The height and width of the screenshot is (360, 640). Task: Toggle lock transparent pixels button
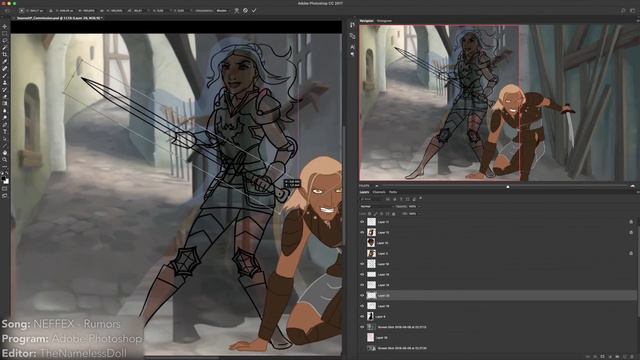tap(370, 214)
